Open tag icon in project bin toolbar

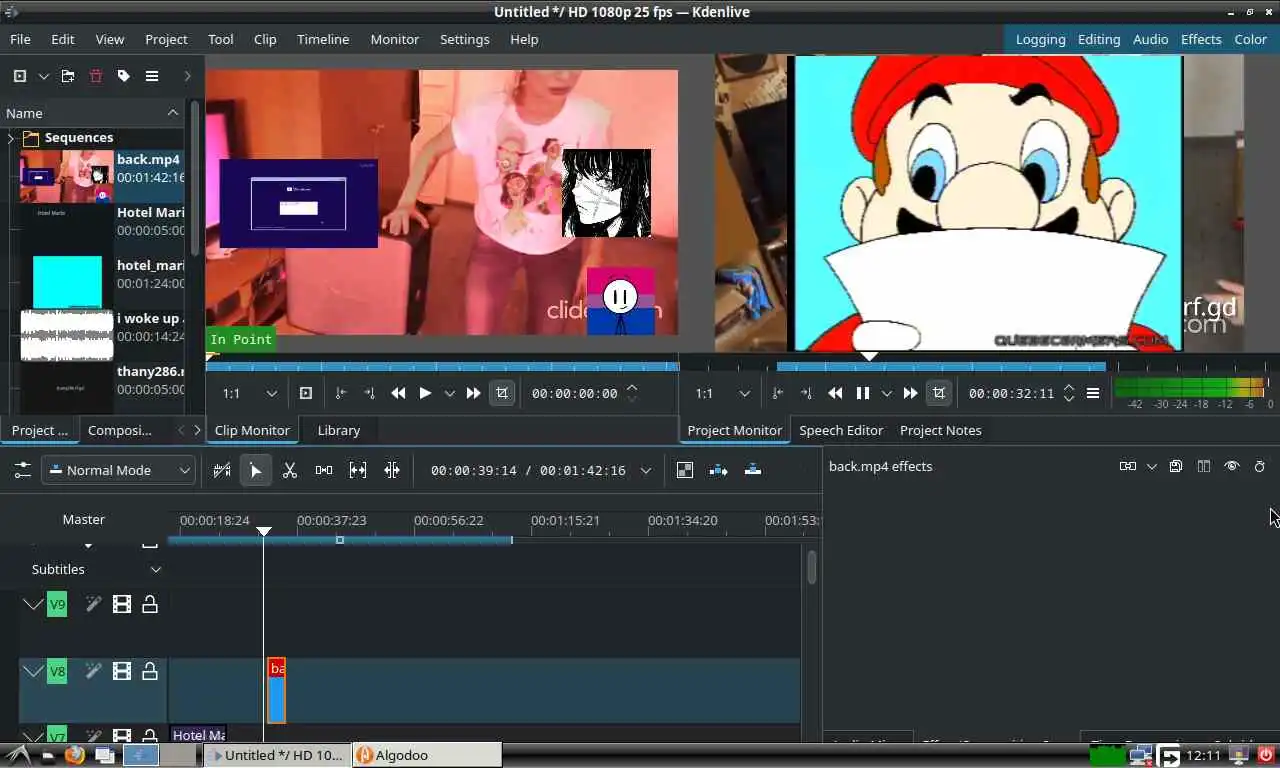(x=124, y=76)
